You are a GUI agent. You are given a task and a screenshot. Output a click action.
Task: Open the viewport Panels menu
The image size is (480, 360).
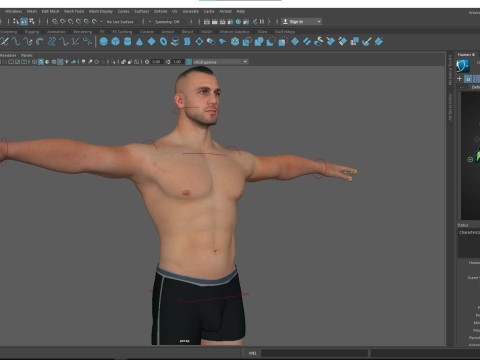click(x=27, y=55)
